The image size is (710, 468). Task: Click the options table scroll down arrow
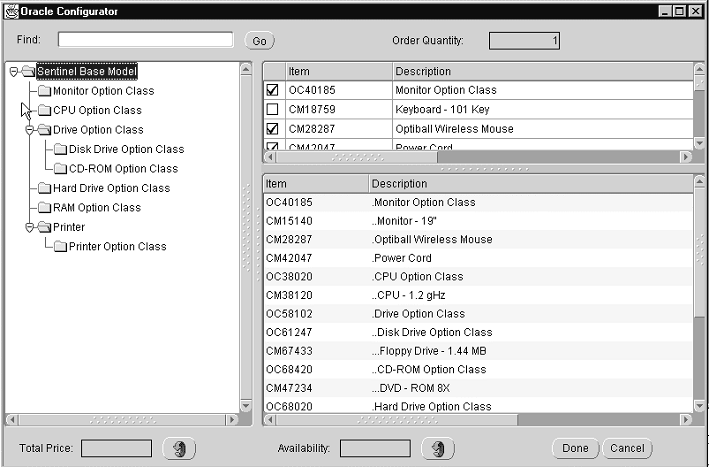tap(699, 143)
